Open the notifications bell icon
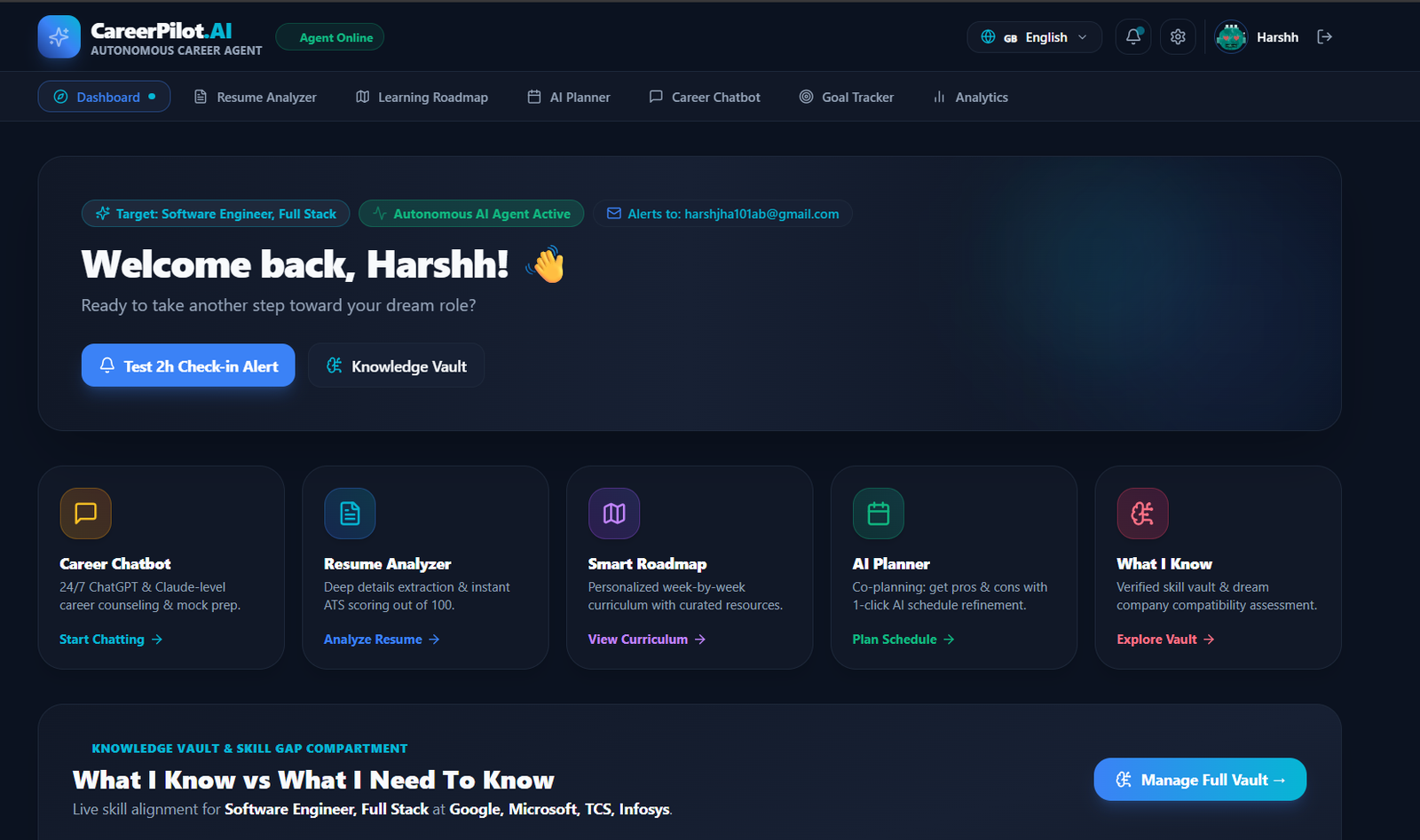 [x=1133, y=36]
